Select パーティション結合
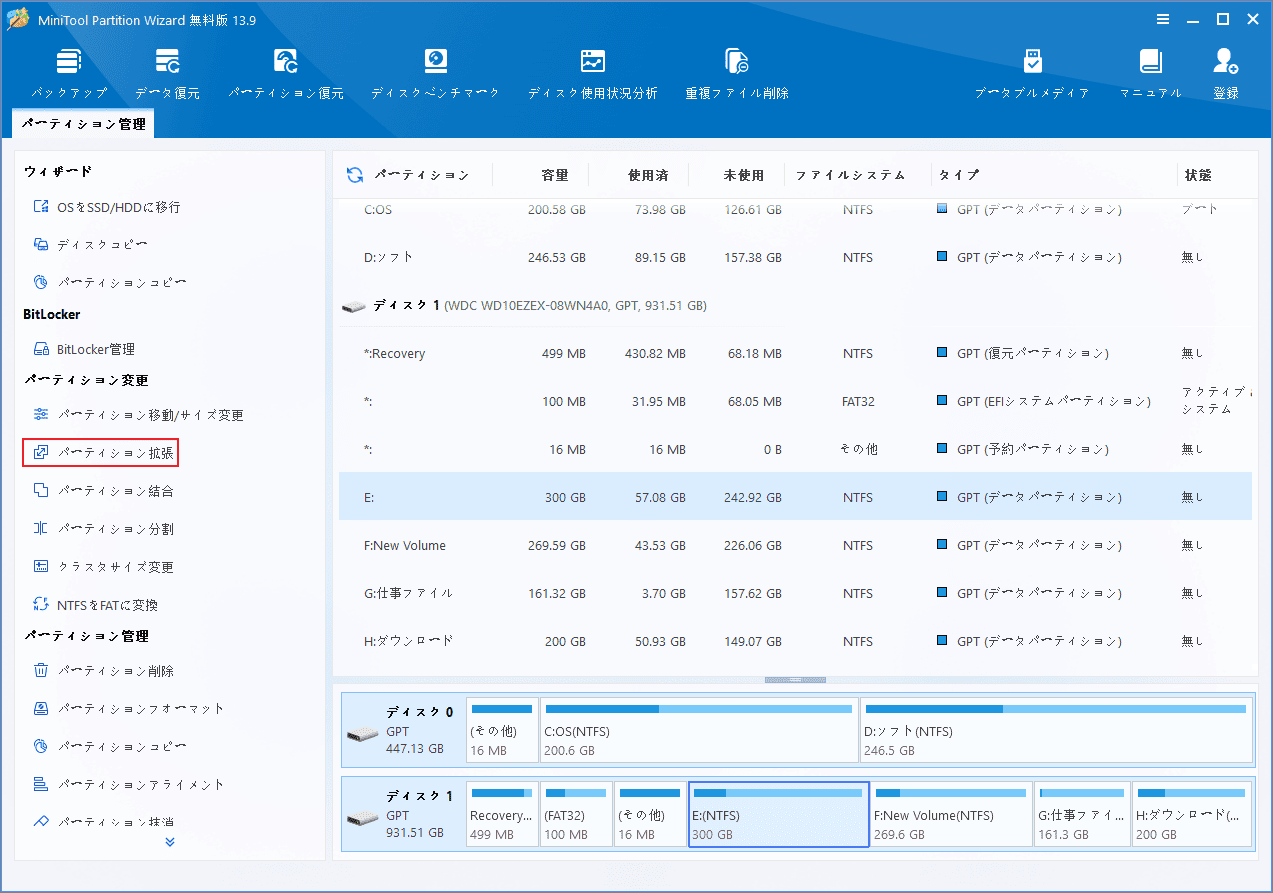 click(x=104, y=491)
